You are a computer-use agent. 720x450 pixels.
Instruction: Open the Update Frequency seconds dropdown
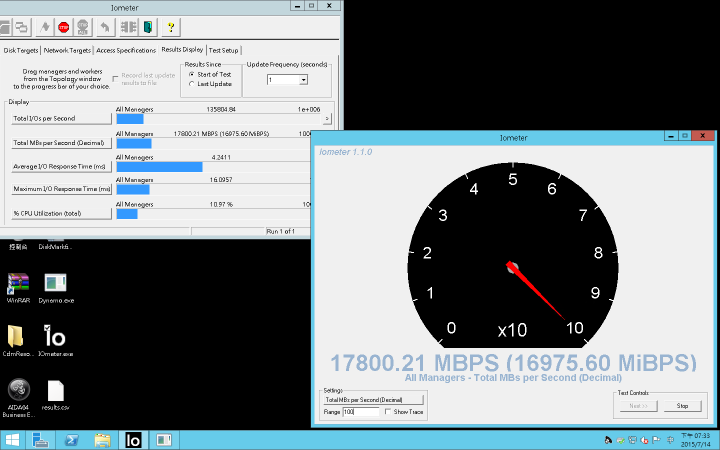pos(303,80)
